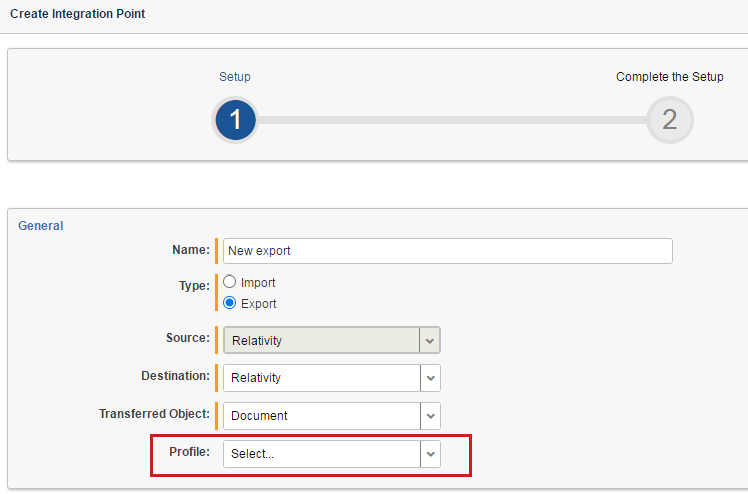Image resolution: width=748 pixels, height=494 pixels.
Task: Click the Source: field label
Action: [x=188, y=338]
